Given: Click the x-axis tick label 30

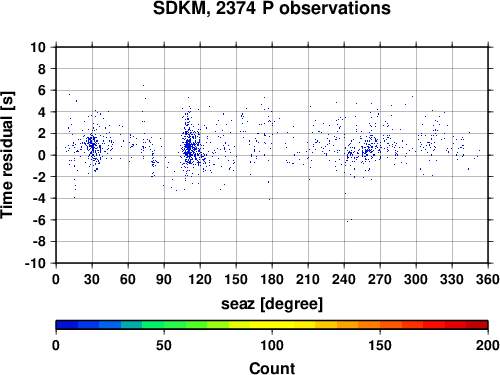Looking at the screenshot, I should pyautogui.click(x=92, y=279).
